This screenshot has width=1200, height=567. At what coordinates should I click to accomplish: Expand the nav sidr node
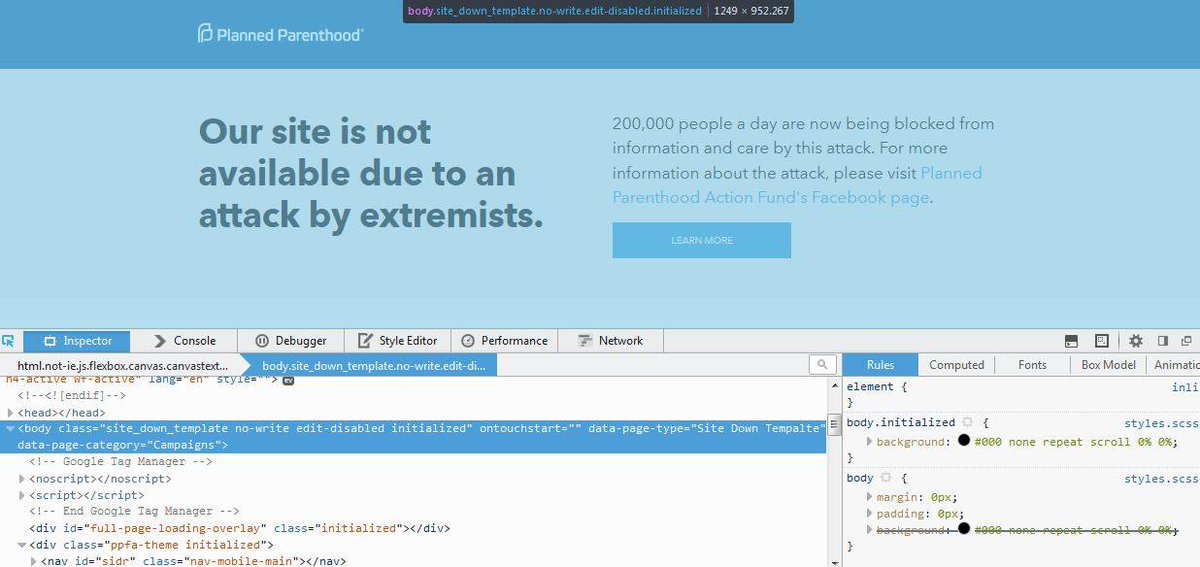(33, 561)
